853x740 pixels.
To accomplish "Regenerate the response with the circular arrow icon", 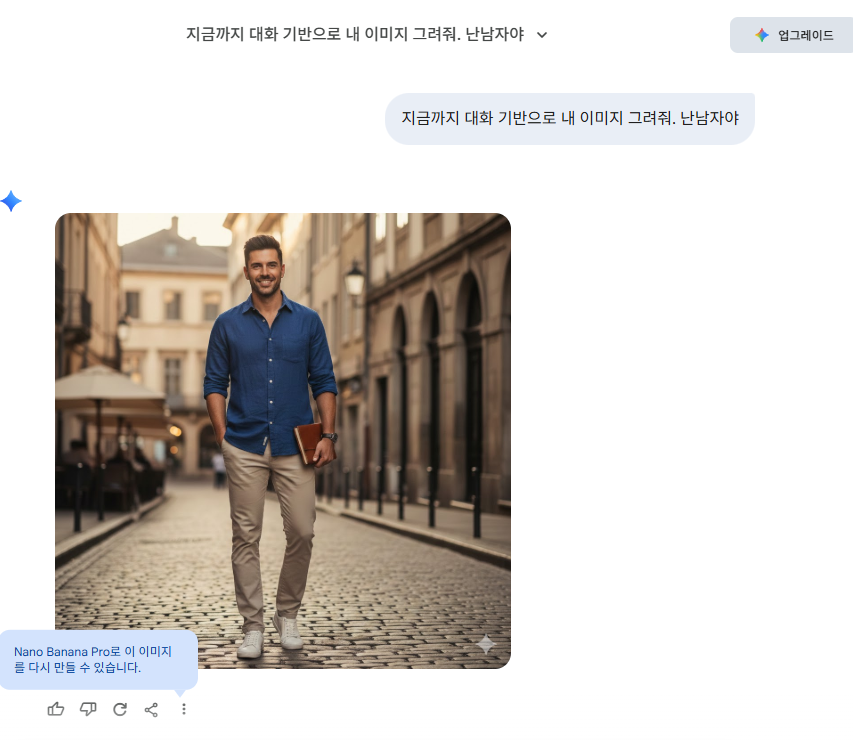I will [x=120, y=709].
